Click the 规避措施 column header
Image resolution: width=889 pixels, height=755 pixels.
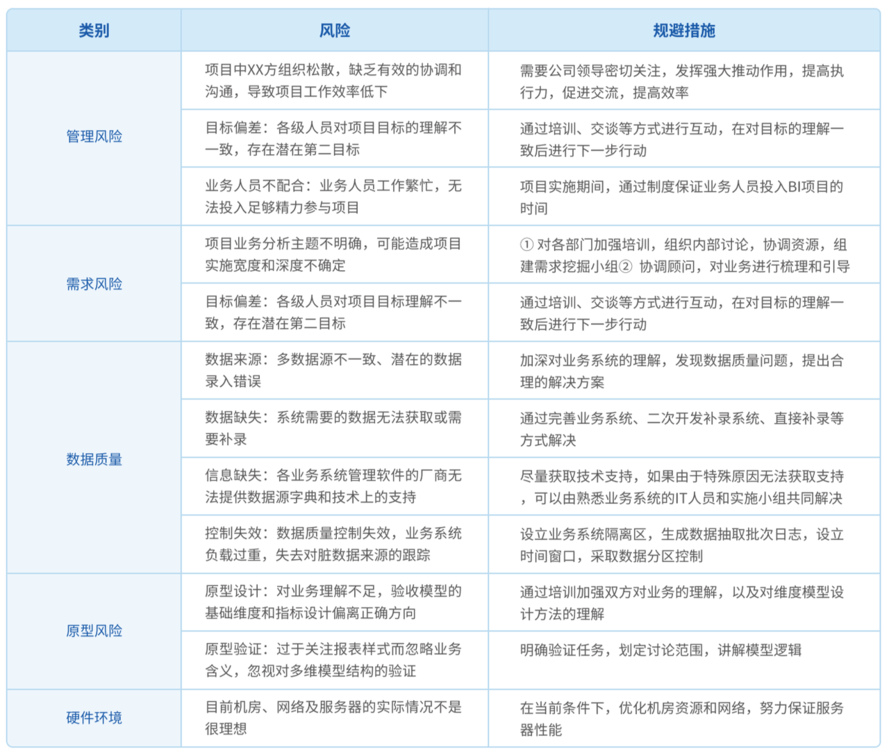click(684, 30)
